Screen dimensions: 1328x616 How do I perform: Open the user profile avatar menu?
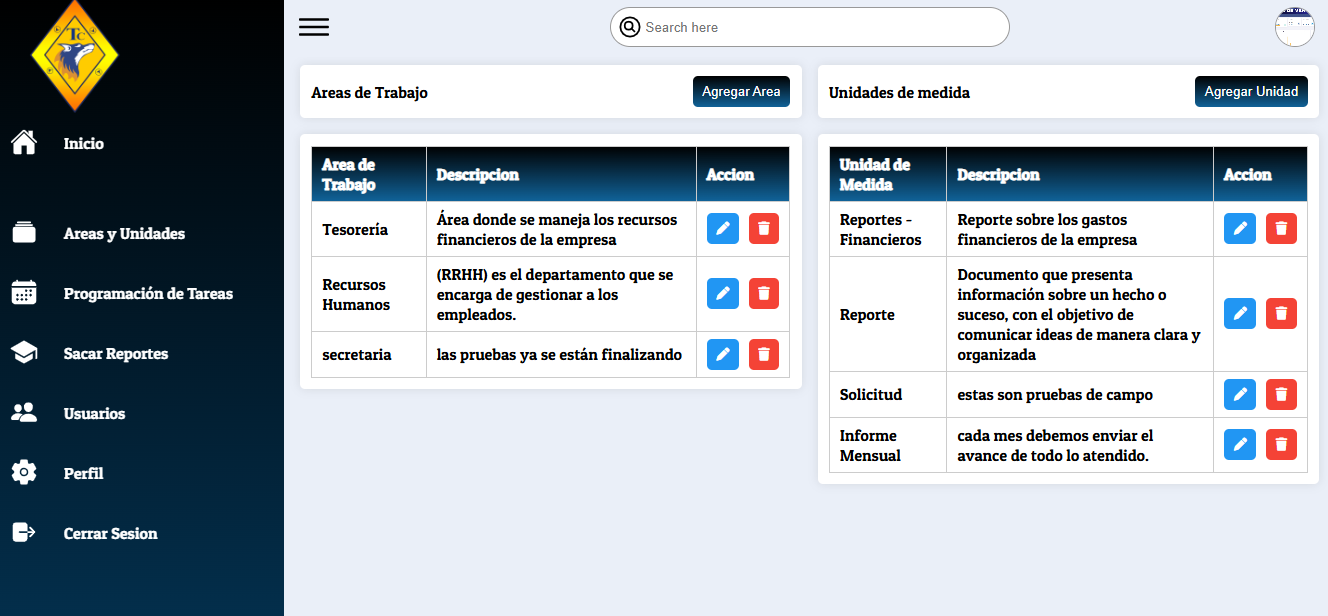(x=1295, y=27)
